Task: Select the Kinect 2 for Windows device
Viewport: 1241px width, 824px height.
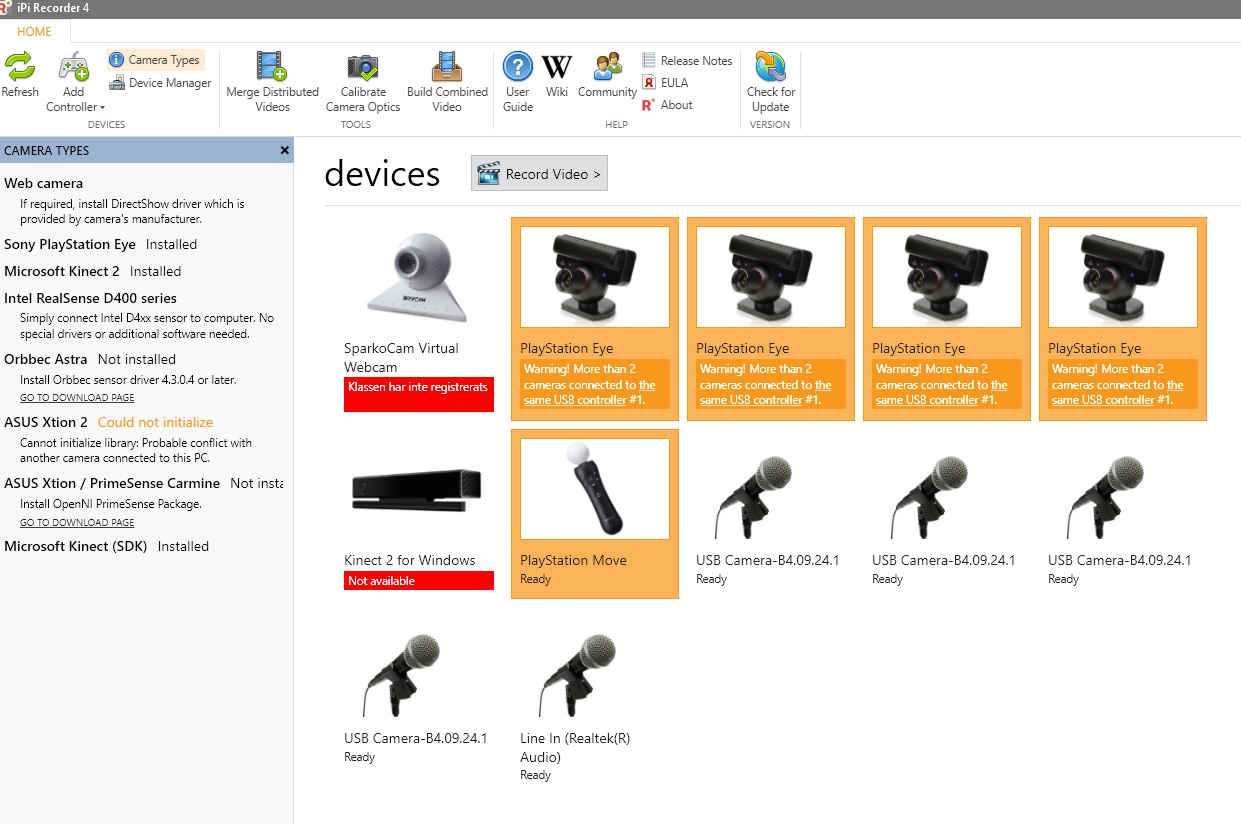Action: tap(419, 514)
